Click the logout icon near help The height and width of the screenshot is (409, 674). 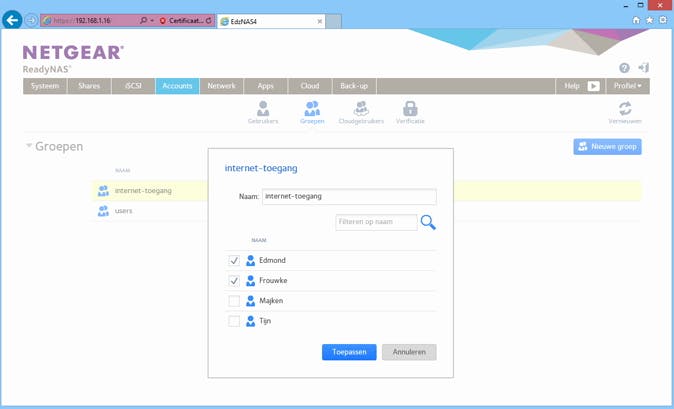[643, 67]
